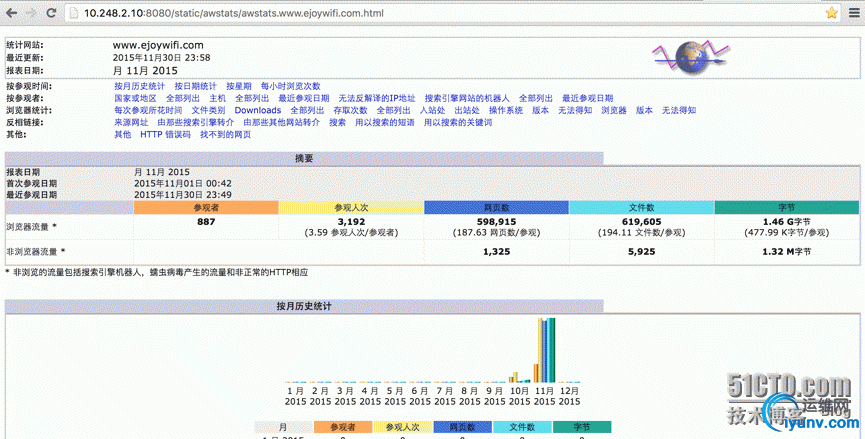
Task: Select the files value 619,605
Action: [x=642, y=222]
